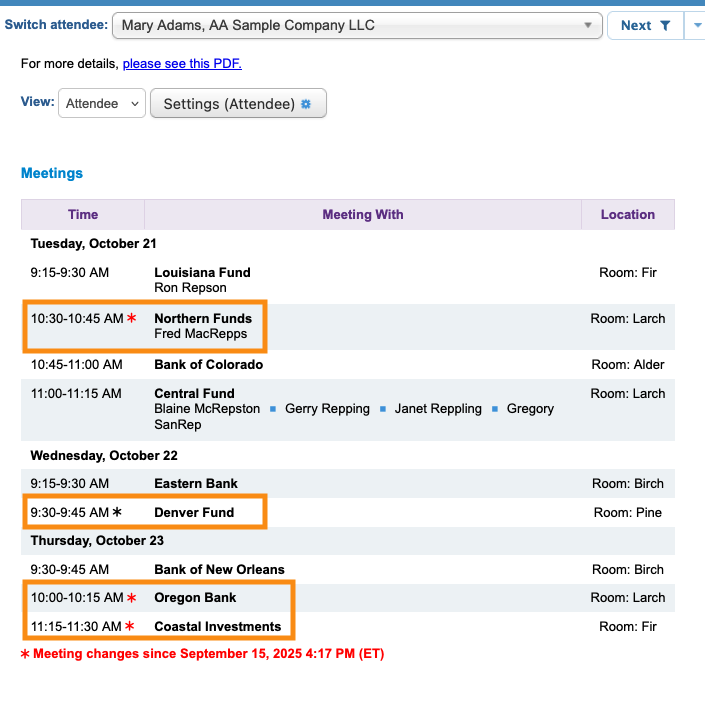Click the red asterisk beside 10:30-10:45 AM
705x712 pixels.
tap(132, 318)
